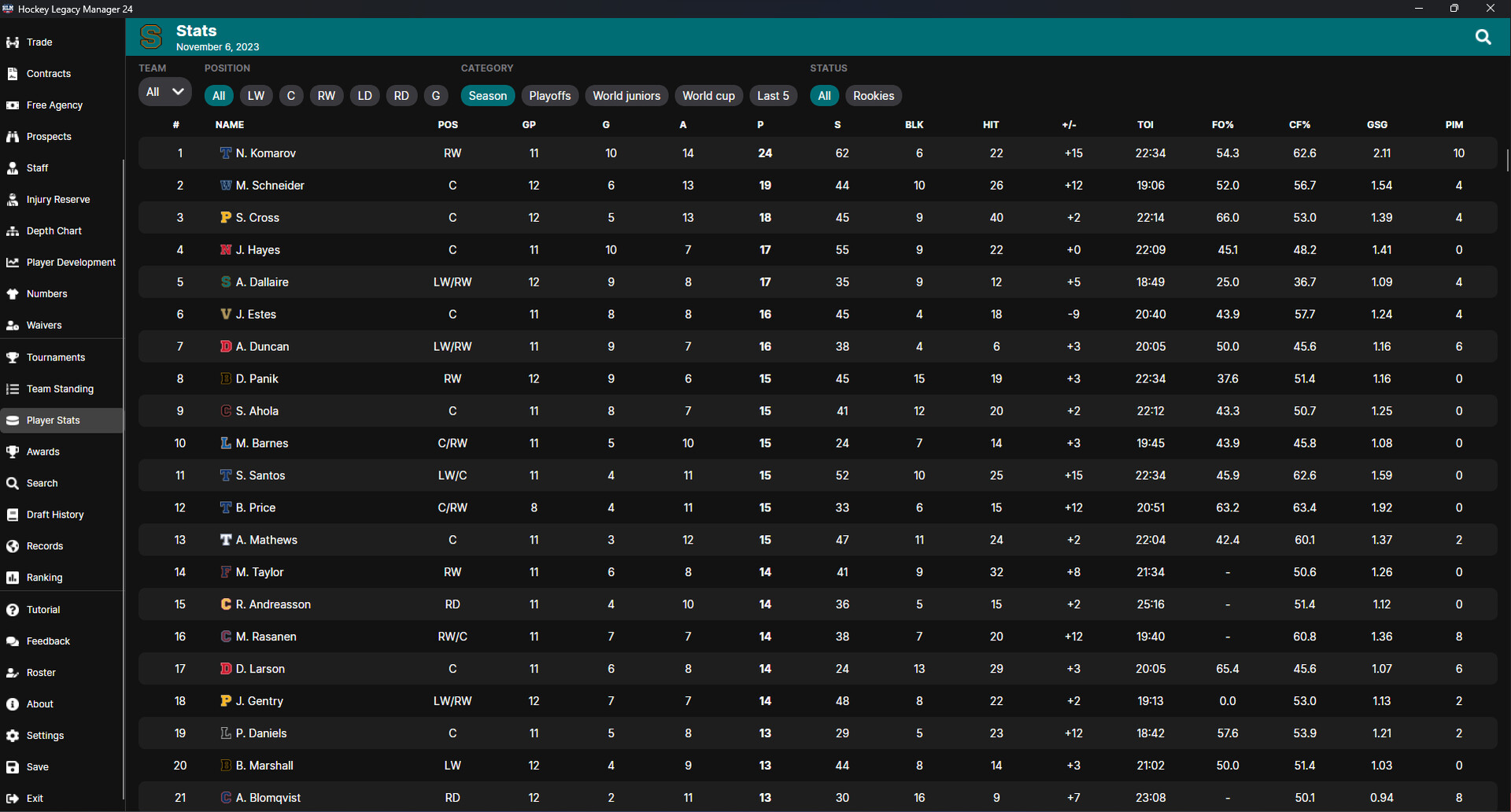Open the Depth Chart
This screenshot has height=812, width=1511.
54,231
